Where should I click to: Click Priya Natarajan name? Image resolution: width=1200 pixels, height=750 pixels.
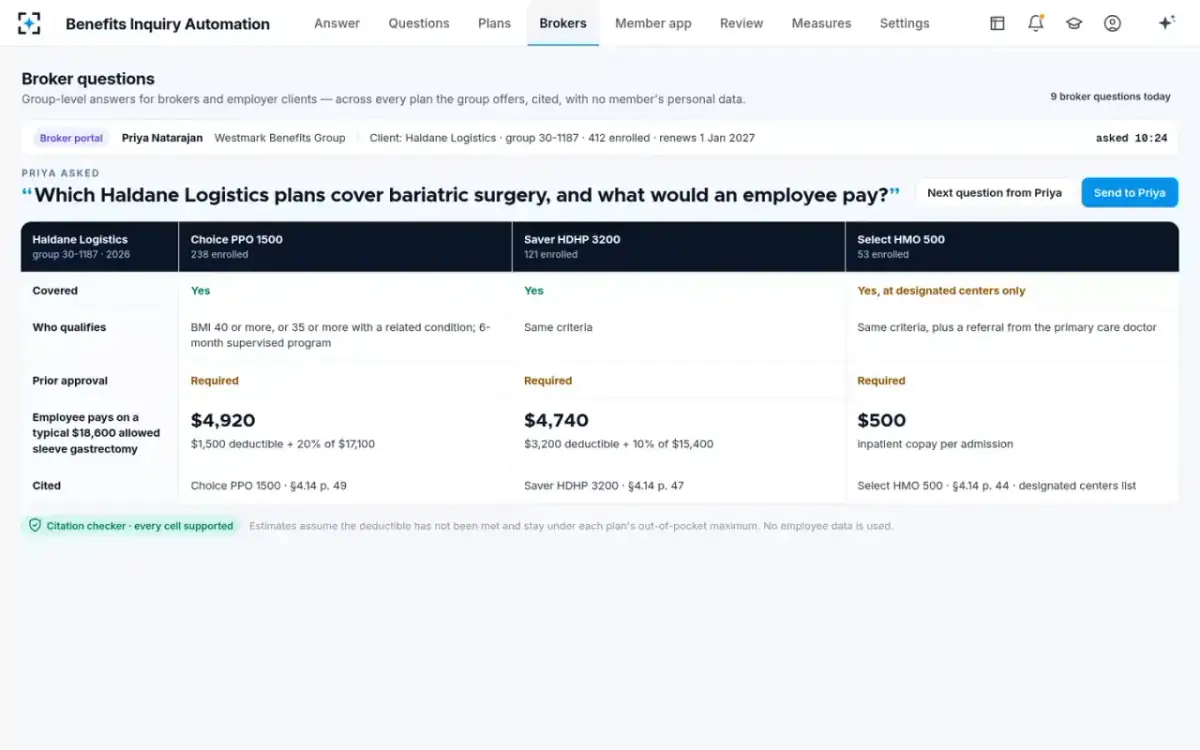pyautogui.click(x=162, y=138)
